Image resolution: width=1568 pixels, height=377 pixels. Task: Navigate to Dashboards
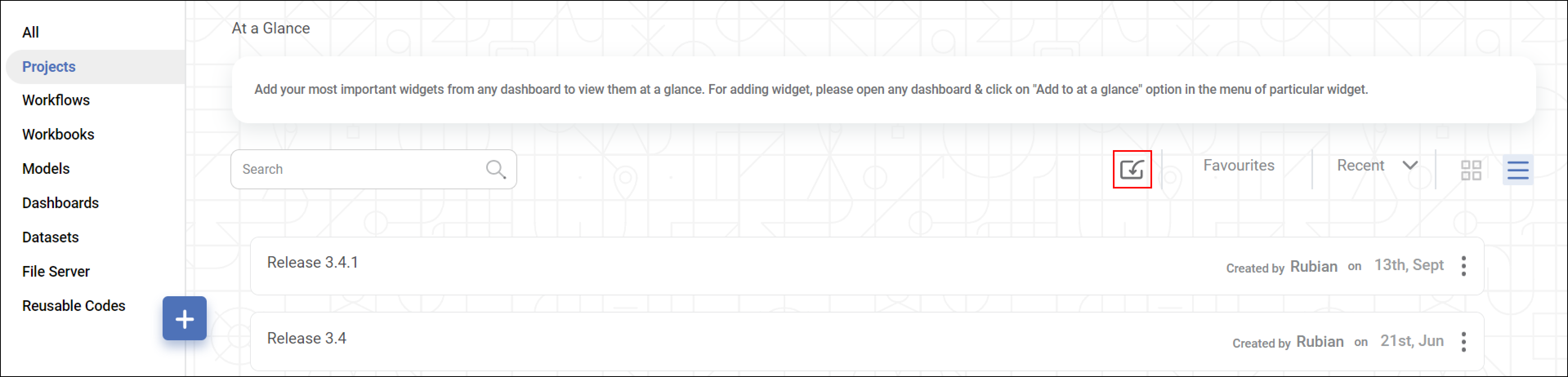coord(61,203)
